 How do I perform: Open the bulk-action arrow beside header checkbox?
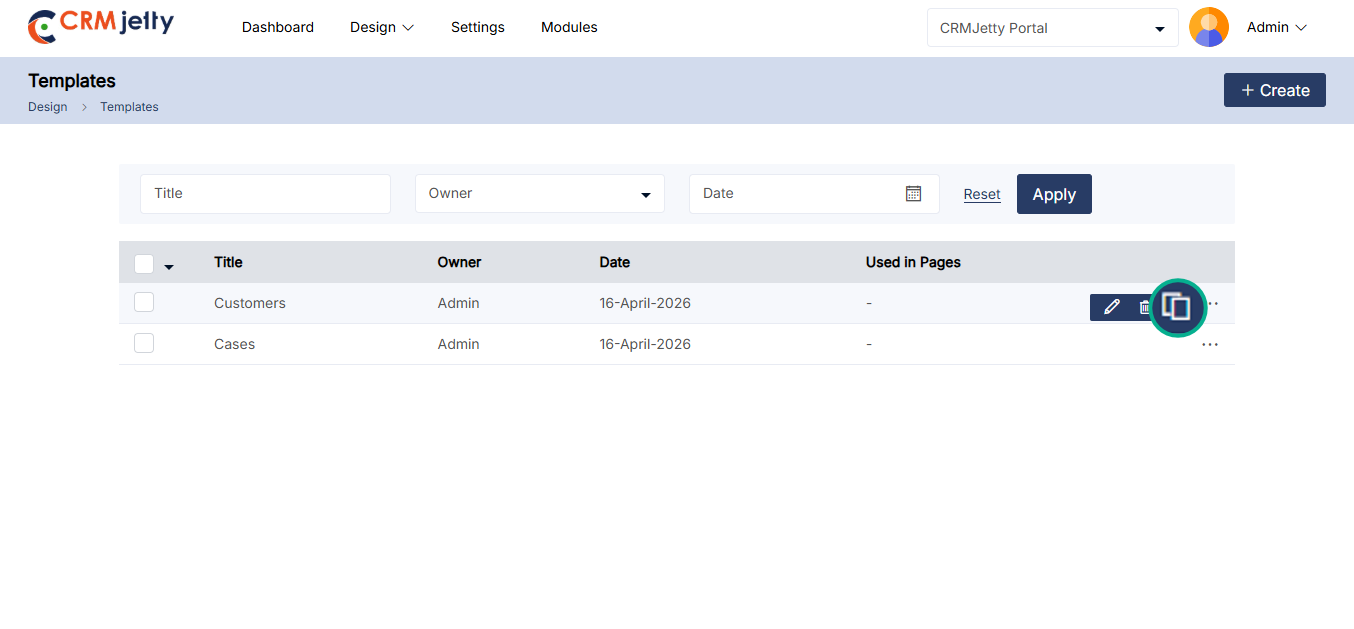pyautogui.click(x=169, y=266)
